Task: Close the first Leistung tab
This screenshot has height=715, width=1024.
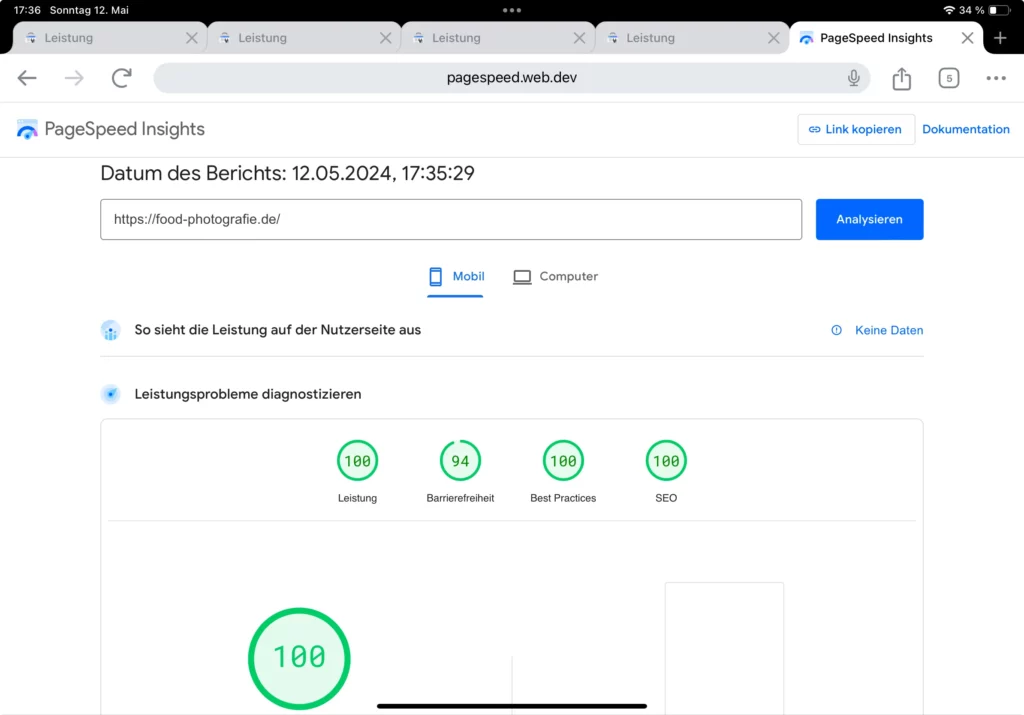Action: coord(191,38)
